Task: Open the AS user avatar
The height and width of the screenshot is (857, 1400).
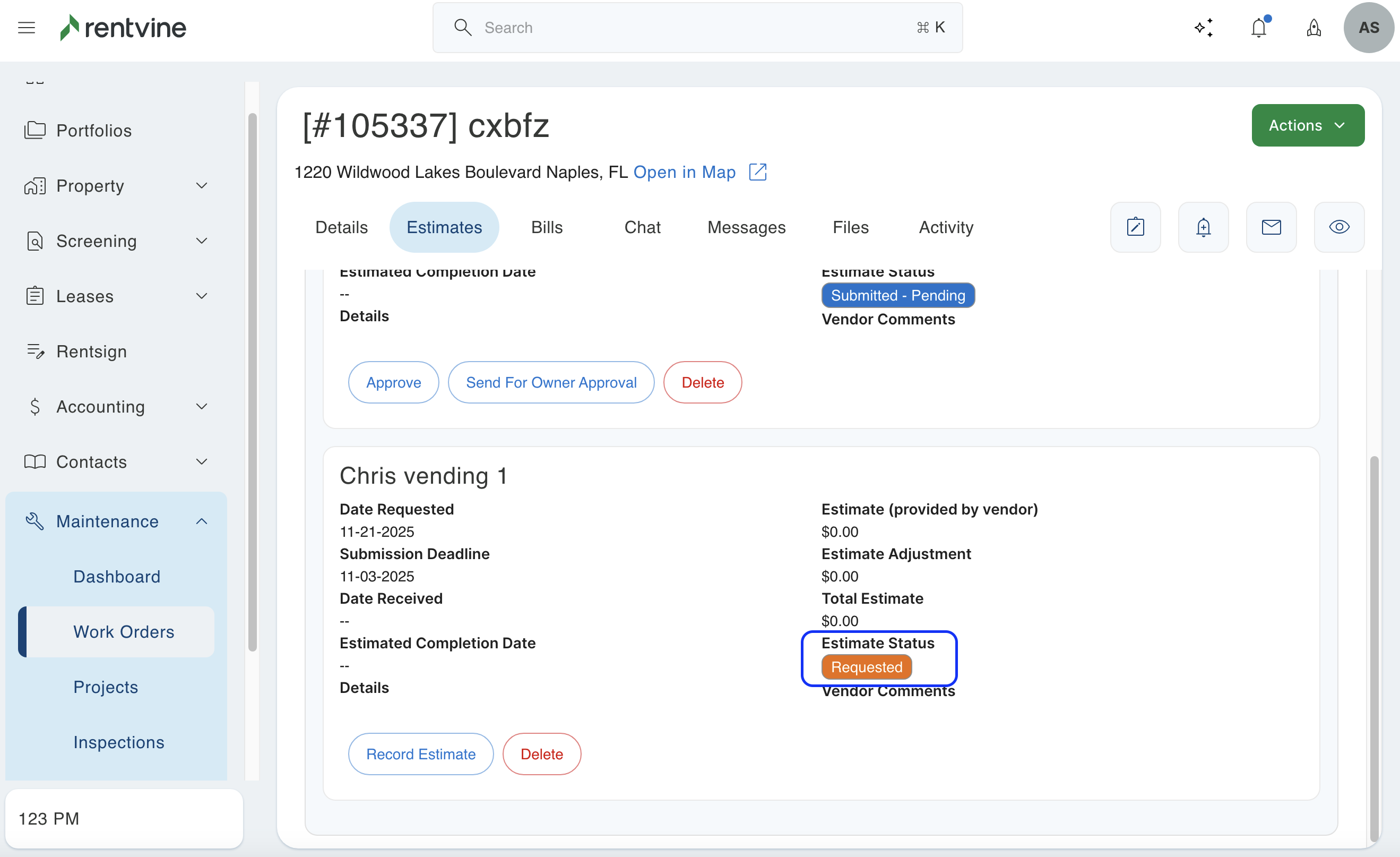Action: click(1368, 27)
